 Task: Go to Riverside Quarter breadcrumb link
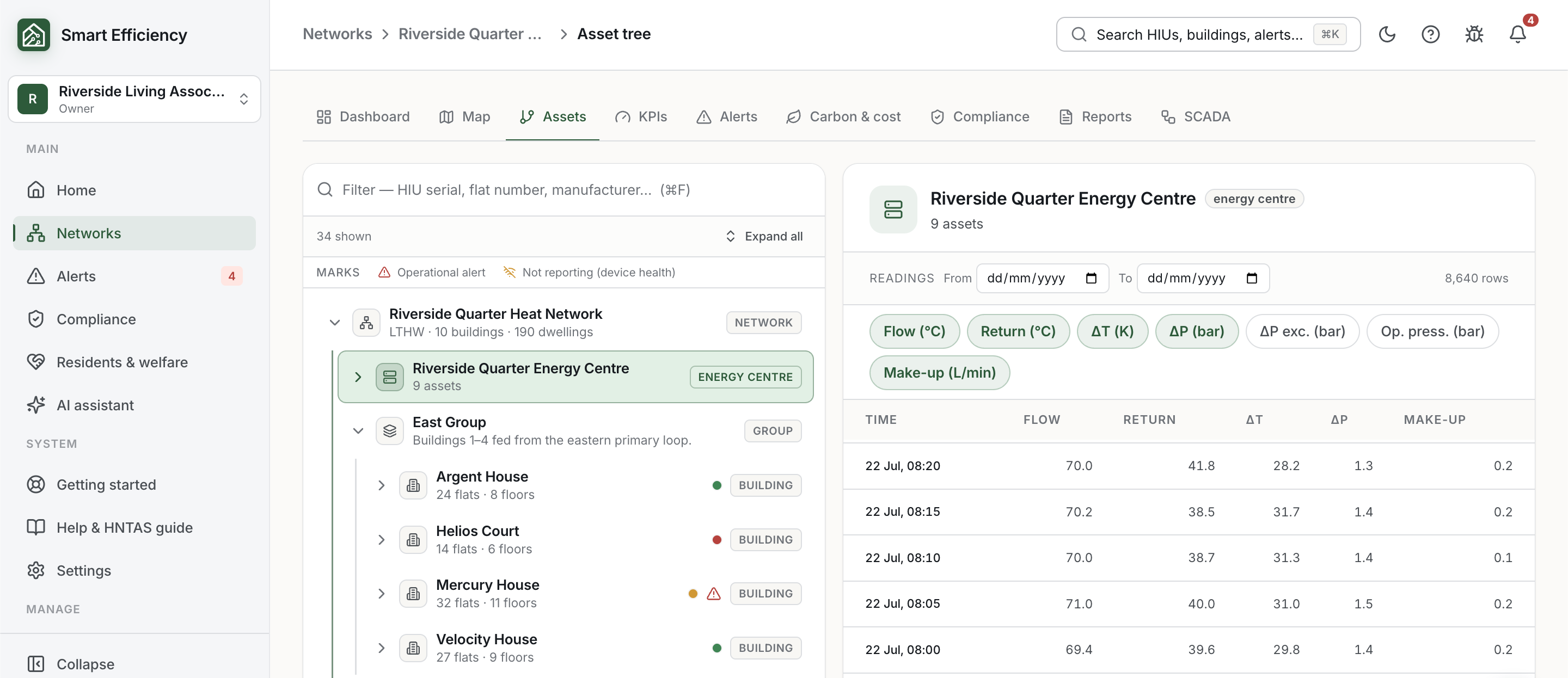pyautogui.click(x=469, y=34)
